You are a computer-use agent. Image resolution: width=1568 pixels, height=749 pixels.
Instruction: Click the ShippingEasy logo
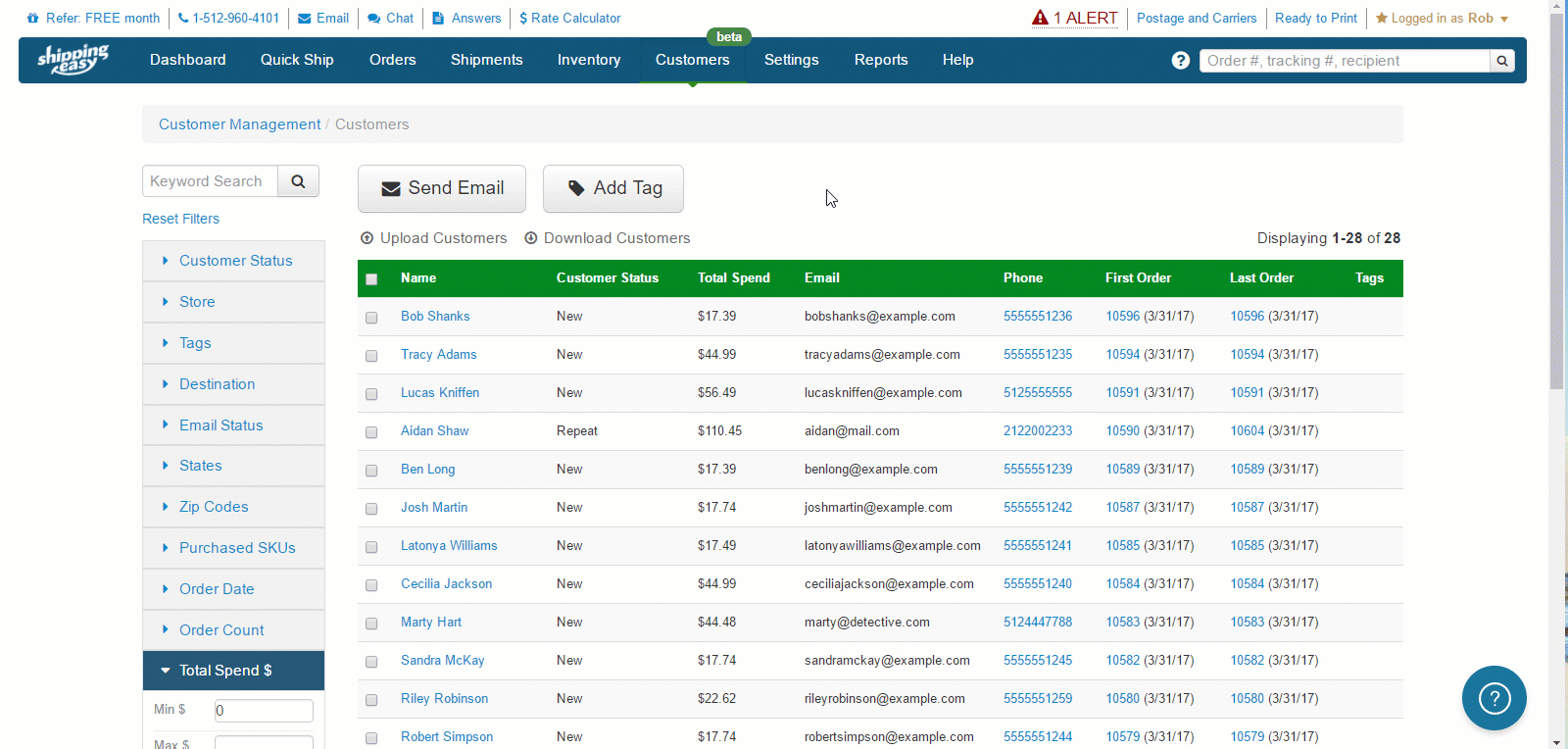(x=73, y=60)
